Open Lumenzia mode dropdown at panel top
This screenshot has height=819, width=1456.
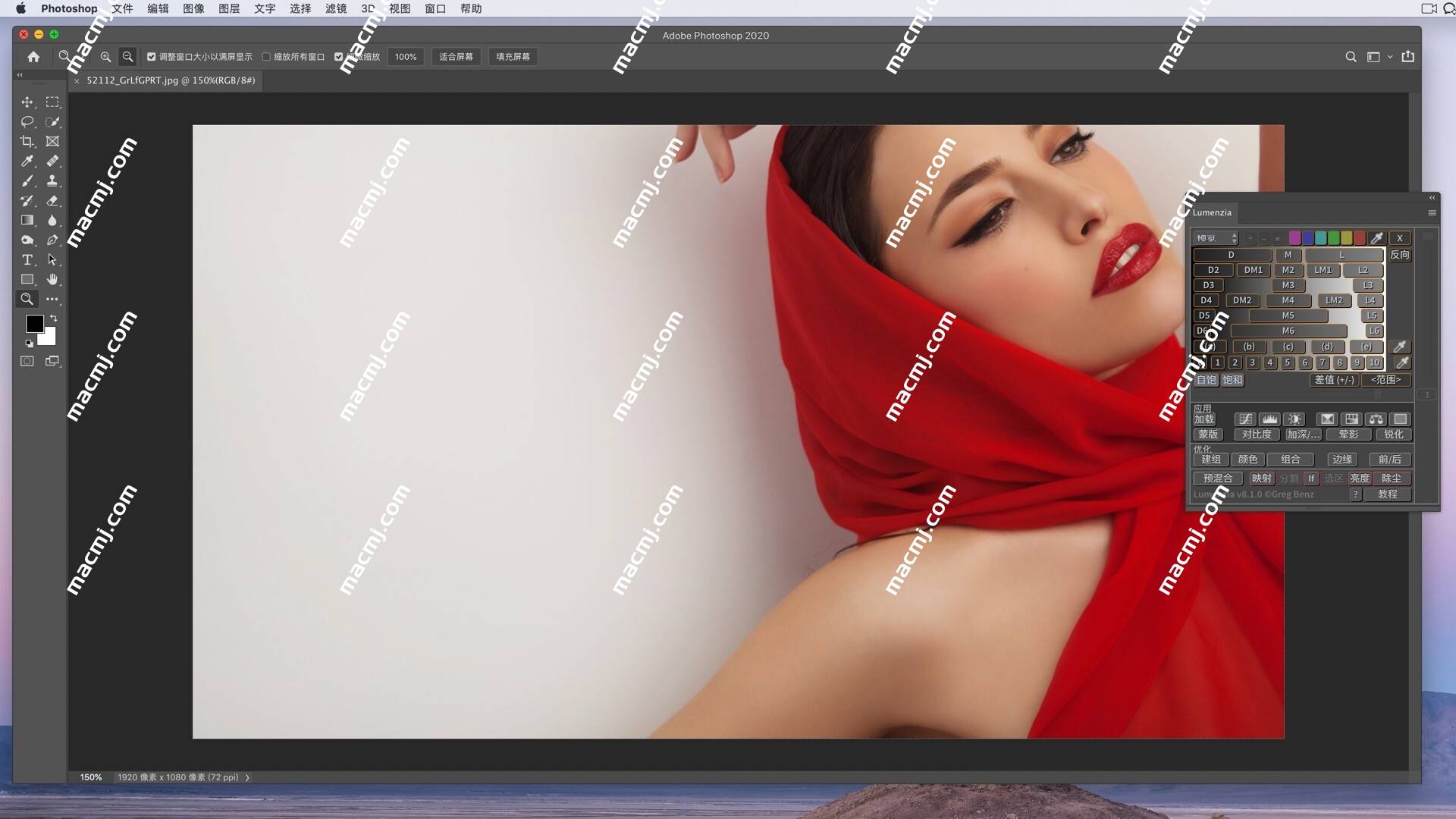coord(1216,238)
